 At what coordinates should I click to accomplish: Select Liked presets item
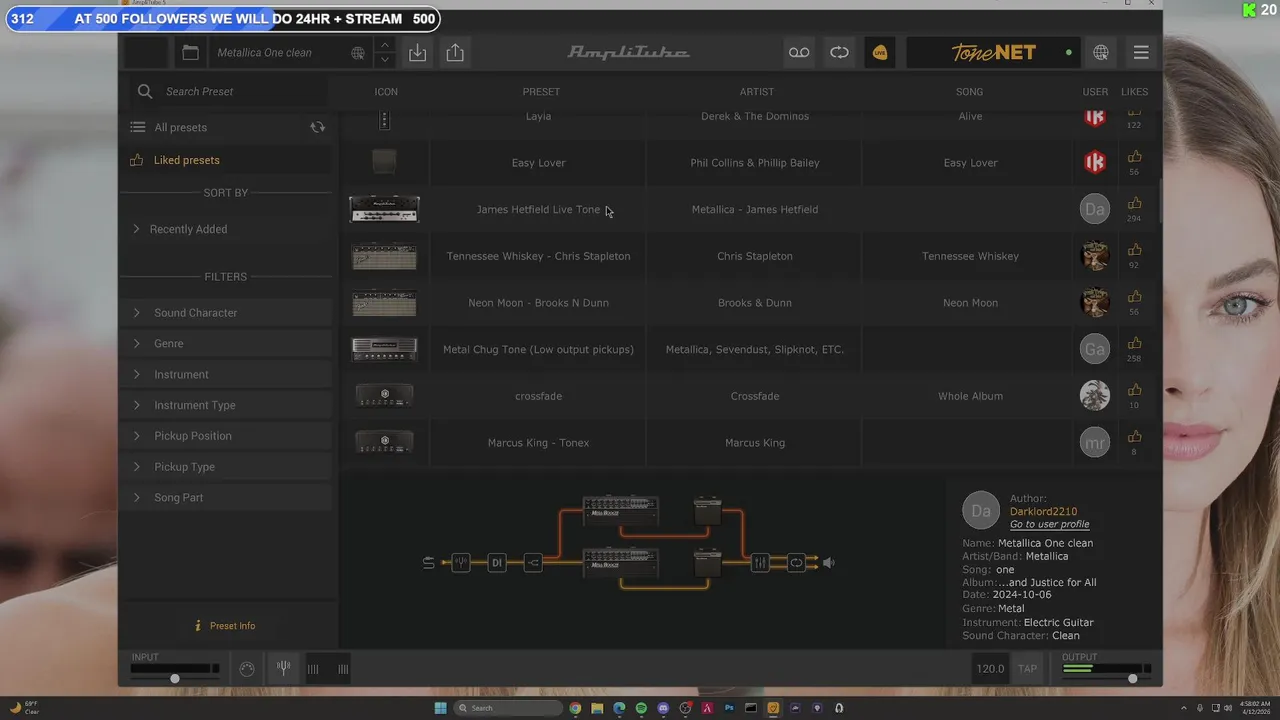(x=186, y=160)
